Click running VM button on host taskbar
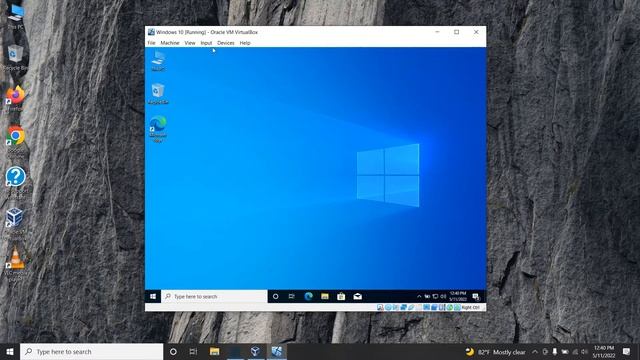The image size is (640, 360). pyautogui.click(x=276, y=351)
